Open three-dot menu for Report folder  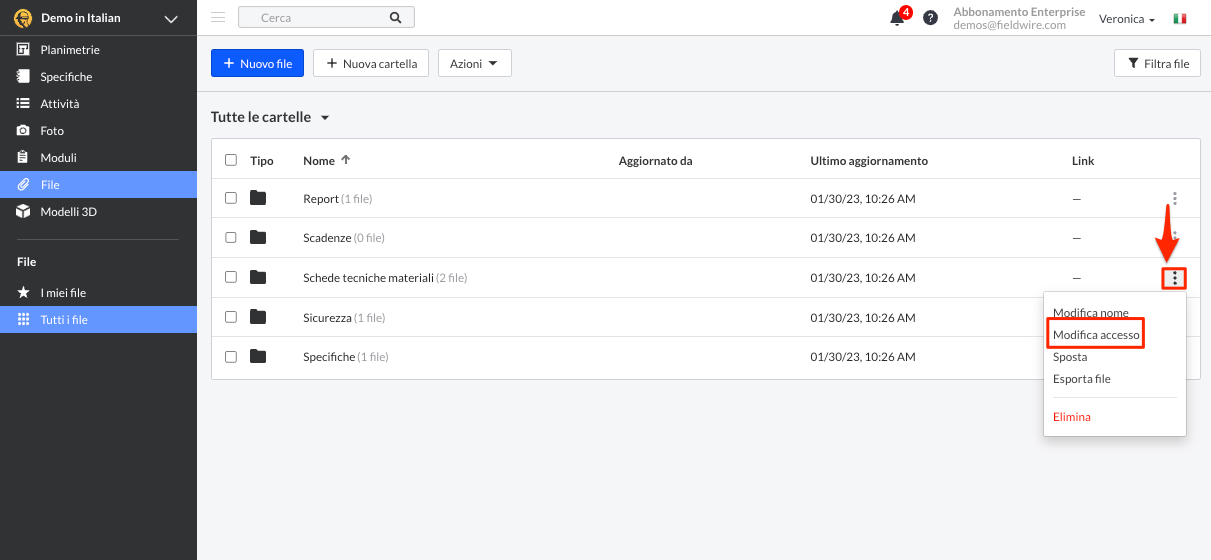pos(1174,199)
